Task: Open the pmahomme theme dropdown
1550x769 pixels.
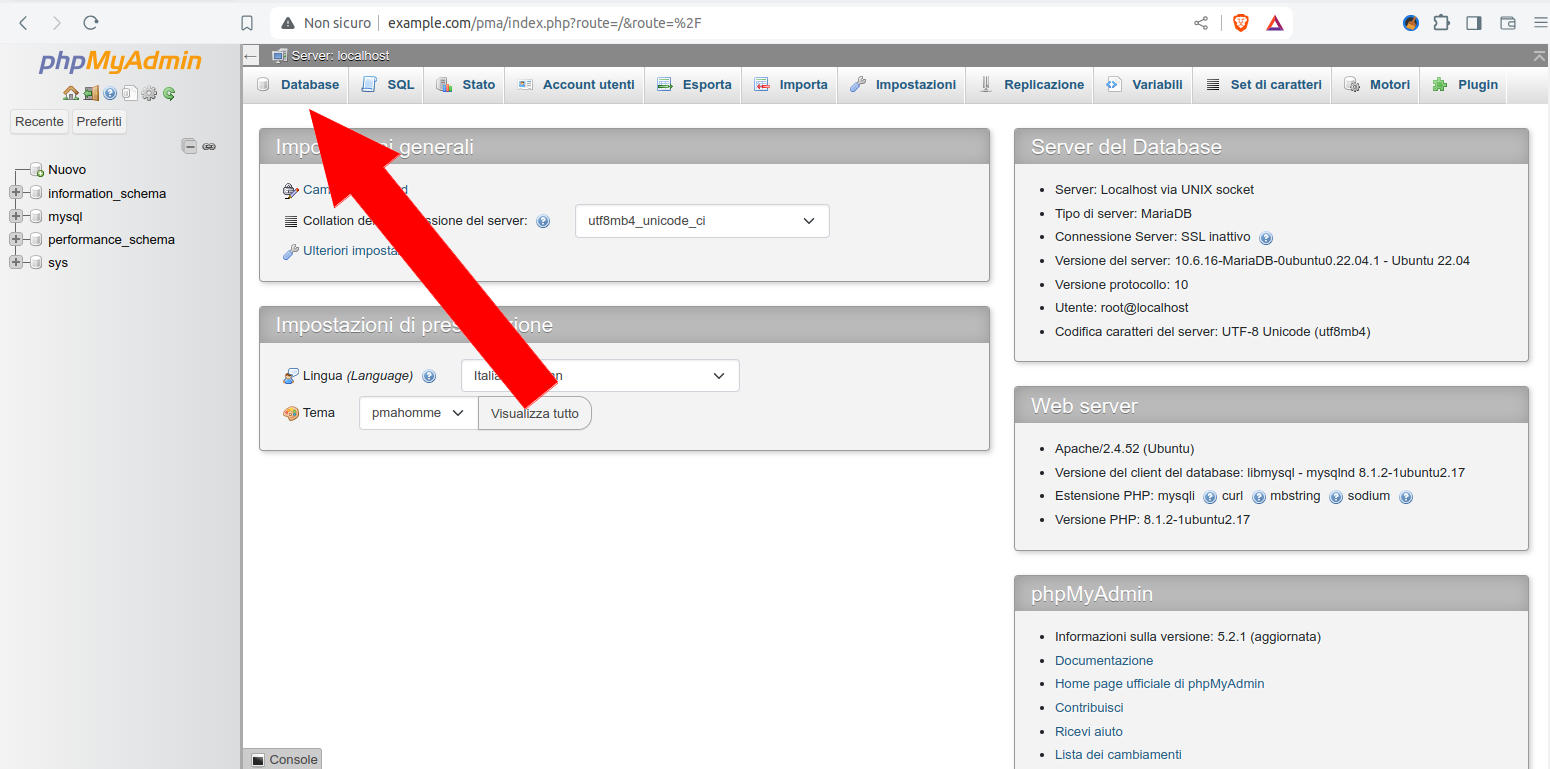Action: [x=418, y=413]
